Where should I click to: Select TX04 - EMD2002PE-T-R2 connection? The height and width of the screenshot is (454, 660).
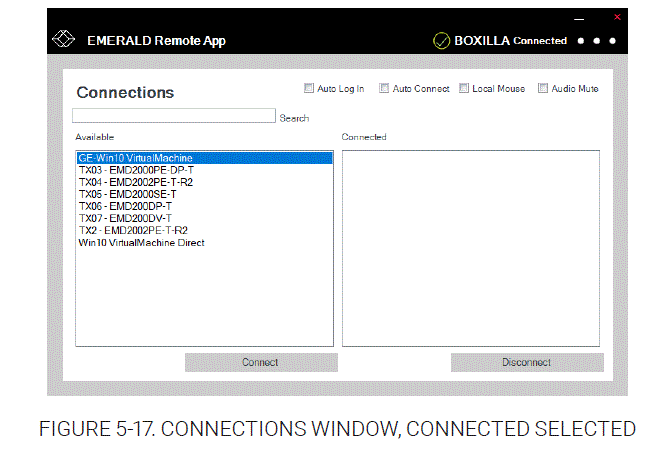click(205, 182)
